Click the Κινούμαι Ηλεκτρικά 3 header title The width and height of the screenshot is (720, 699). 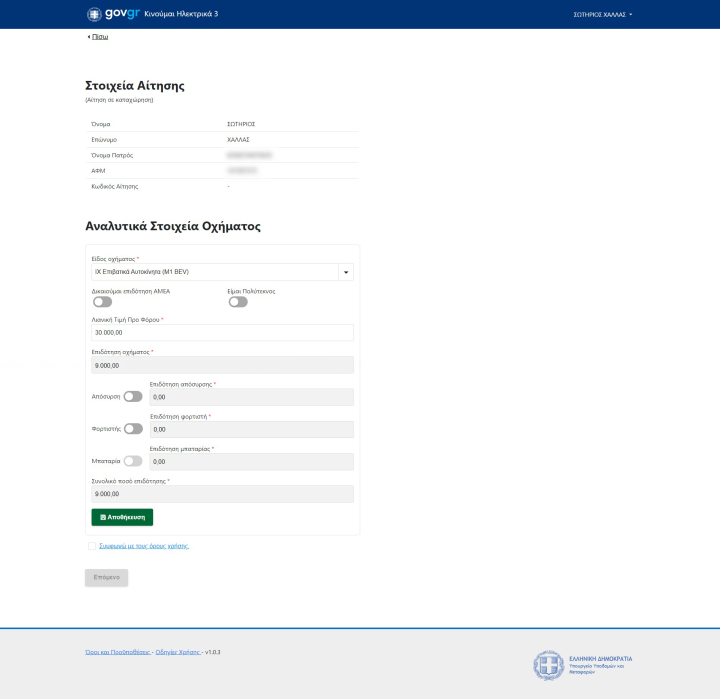click(x=181, y=14)
